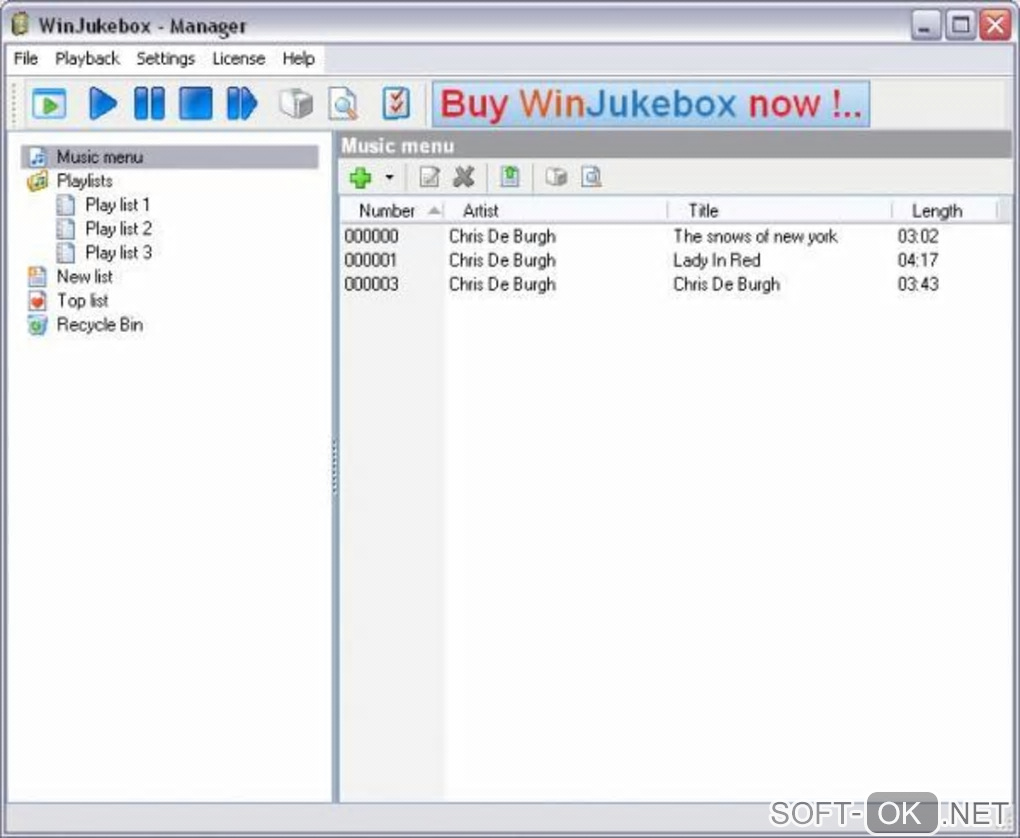Click the Chris De Burgh title cell
Image resolution: width=1020 pixels, height=838 pixels.
pyautogui.click(x=726, y=284)
